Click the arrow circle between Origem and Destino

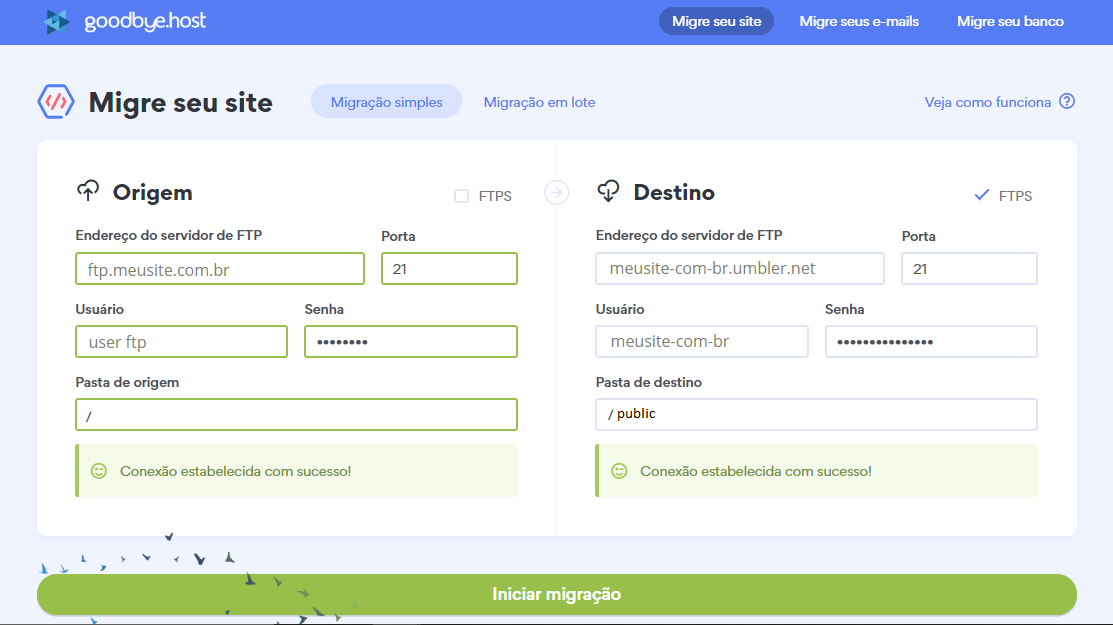click(556, 192)
